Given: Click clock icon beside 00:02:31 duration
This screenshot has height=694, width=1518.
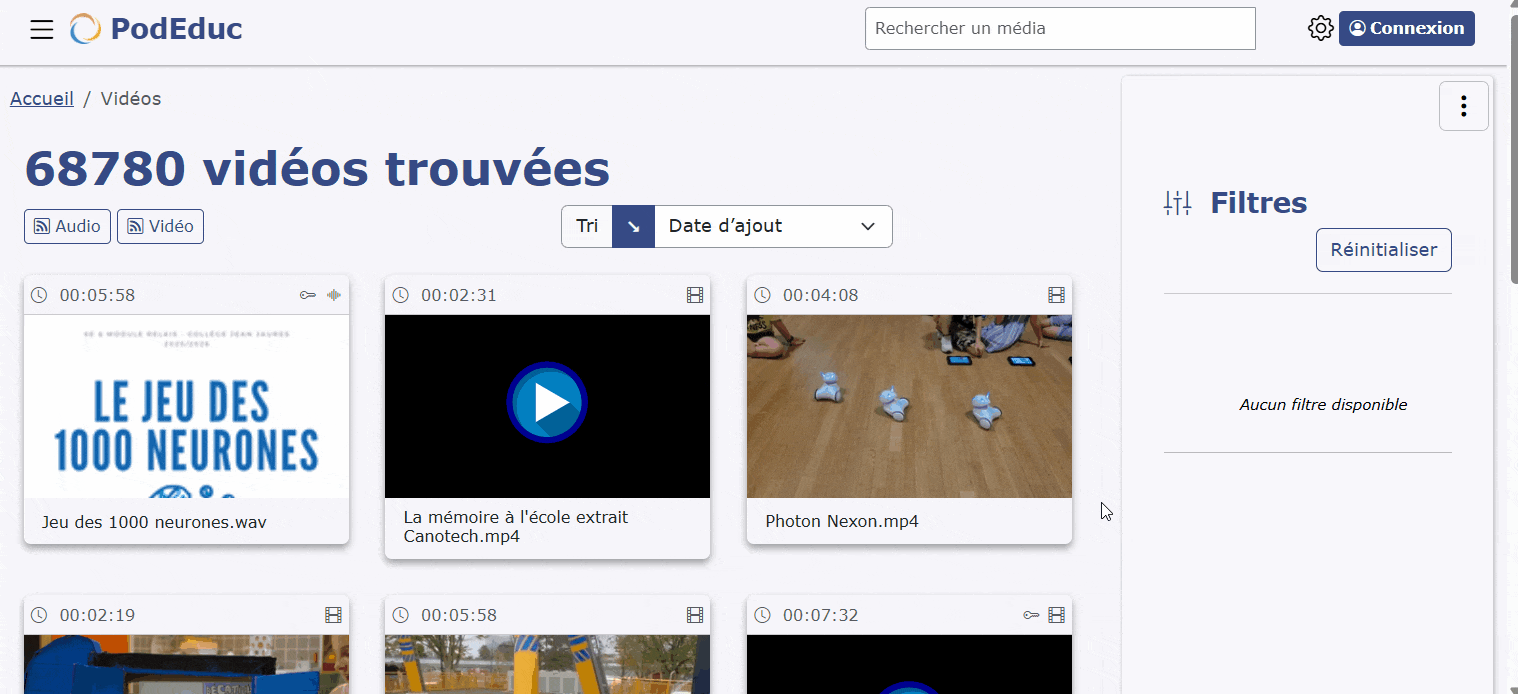Looking at the screenshot, I should point(400,295).
